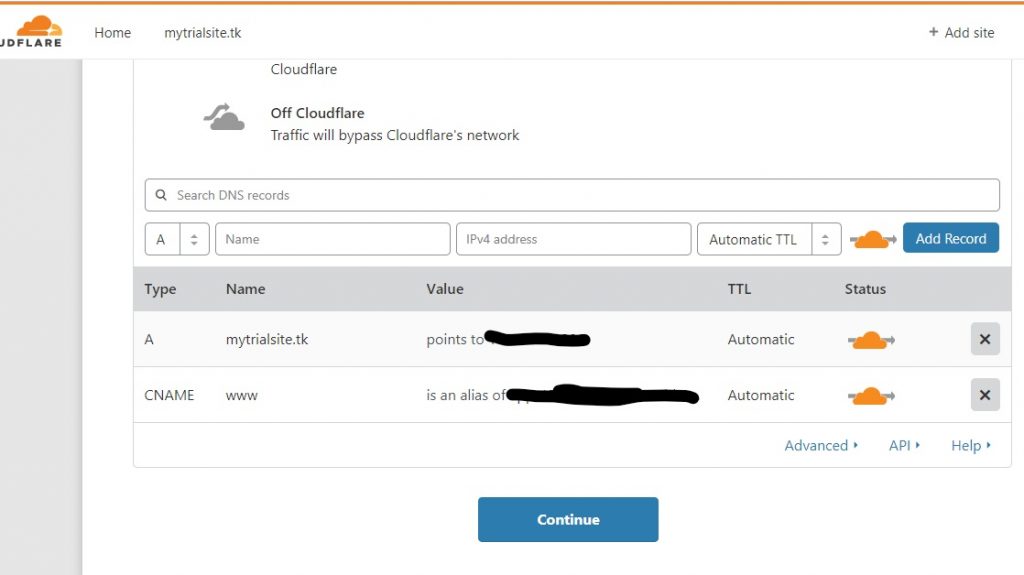Focus the Search DNS records field
The height and width of the screenshot is (575, 1024).
[572, 195]
